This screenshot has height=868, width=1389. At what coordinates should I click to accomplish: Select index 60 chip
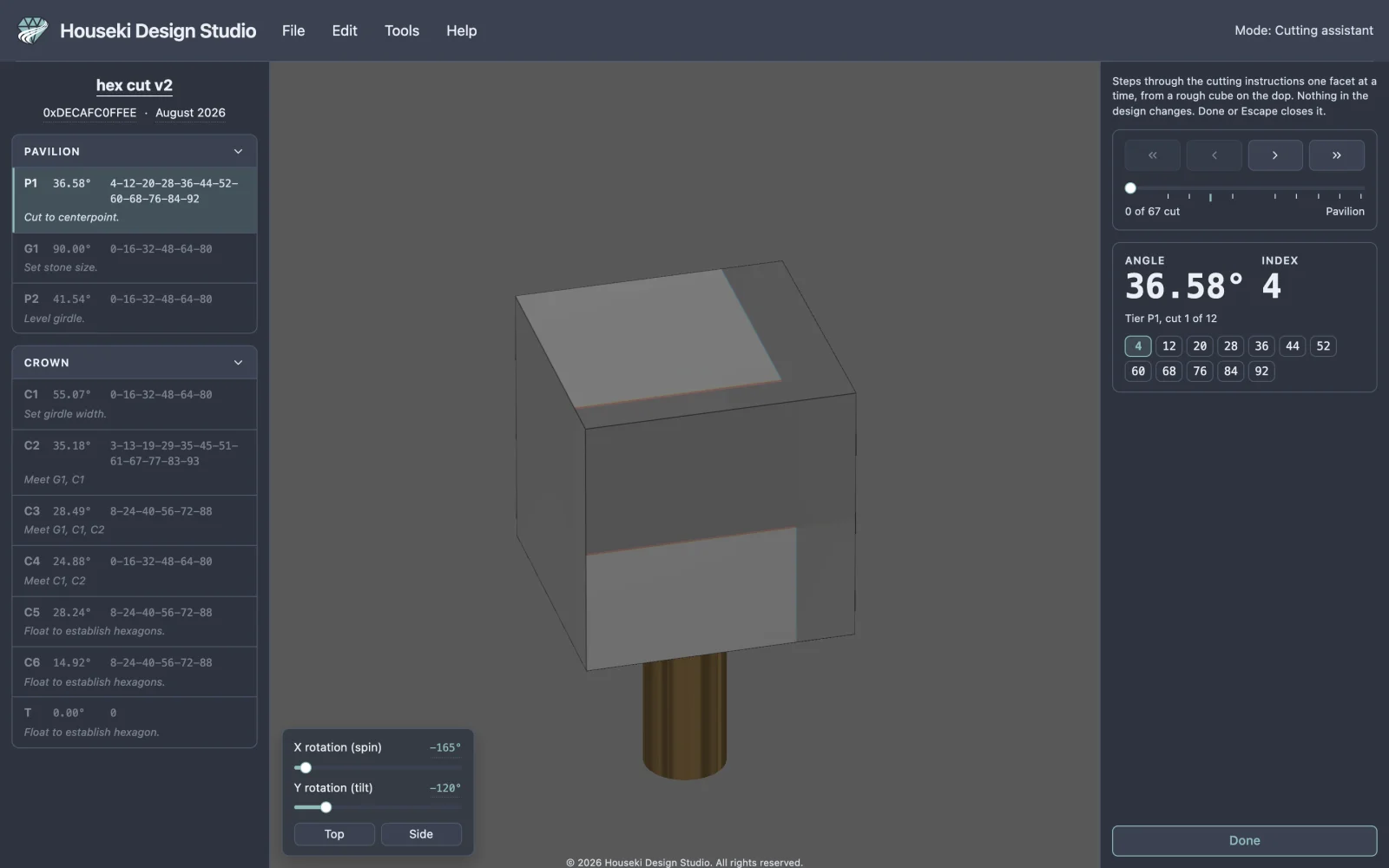[1138, 372]
